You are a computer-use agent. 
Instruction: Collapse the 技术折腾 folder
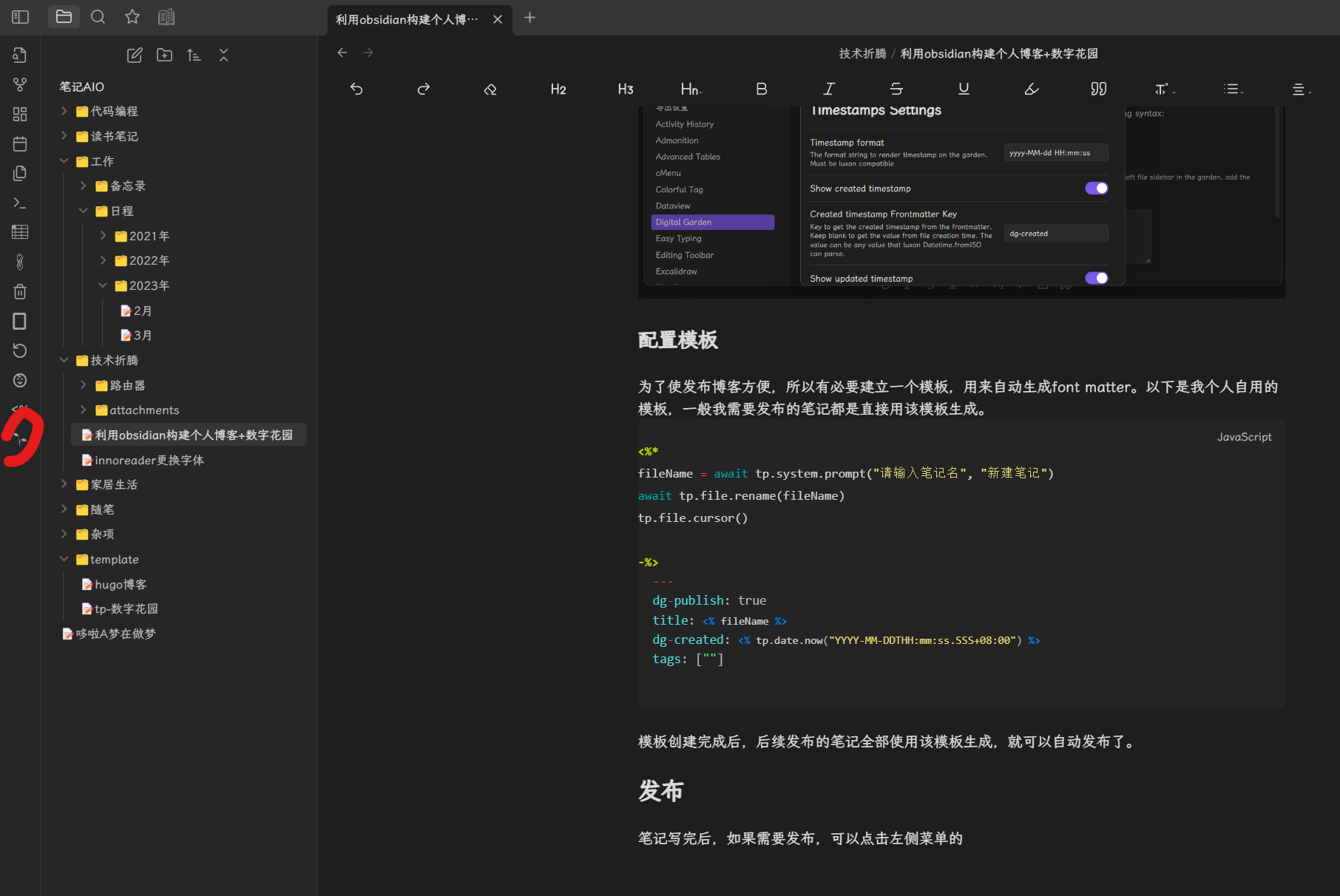click(x=64, y=360)
